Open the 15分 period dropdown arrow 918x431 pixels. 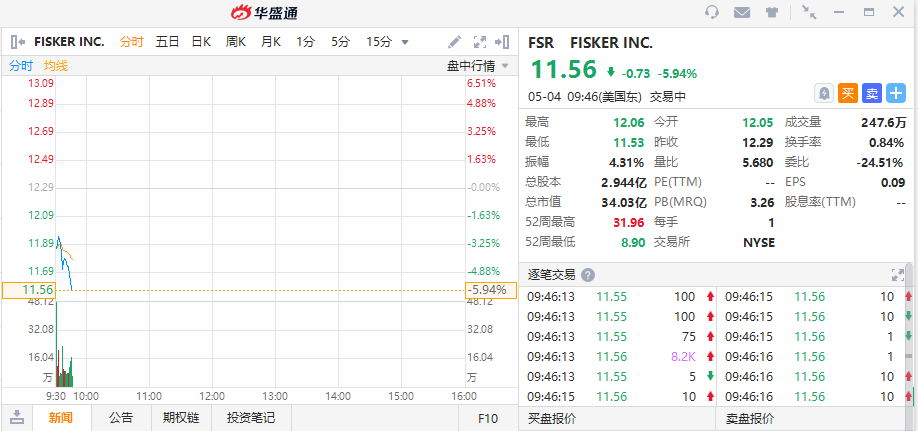(x=405, y=42)
